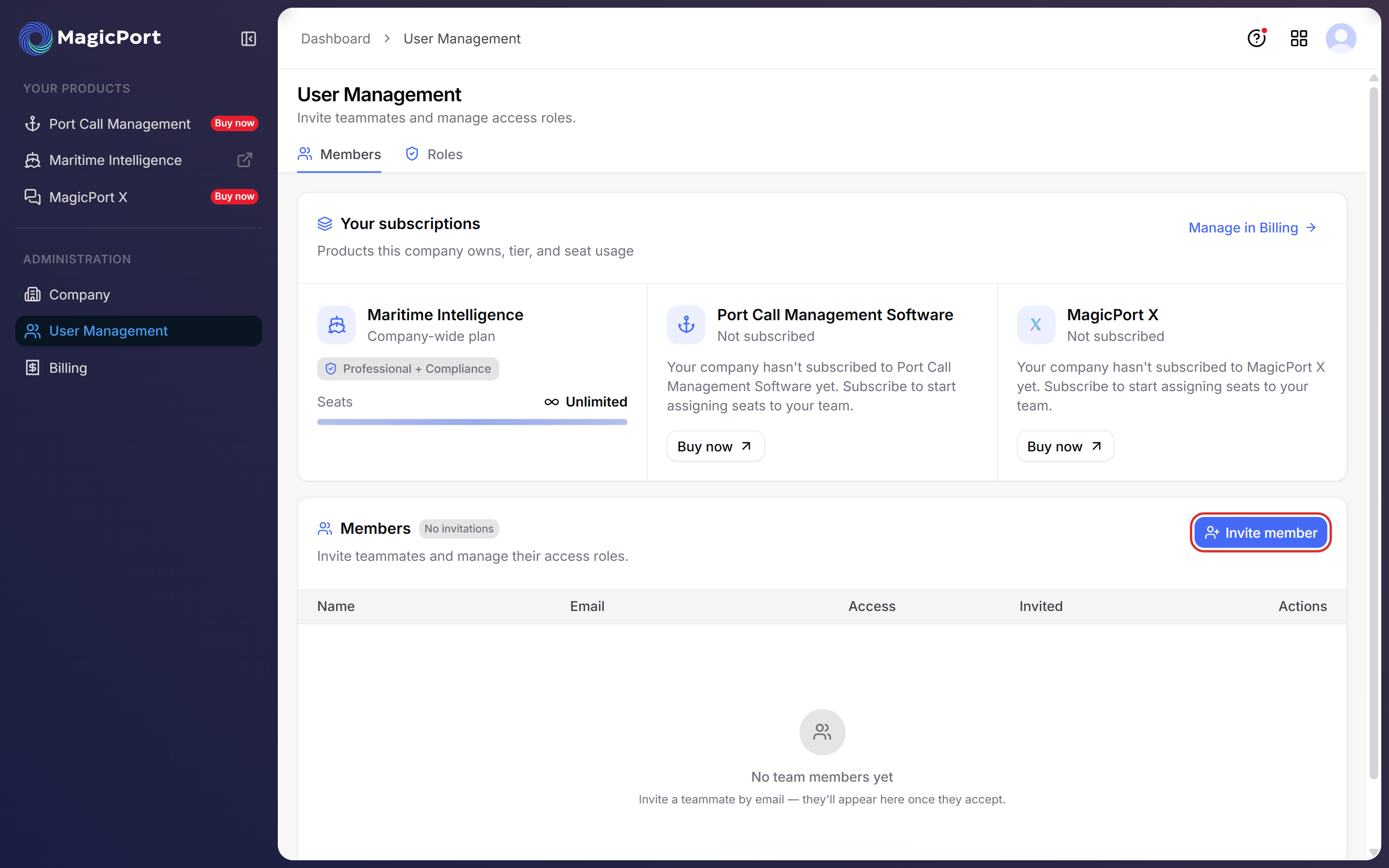Click Buy now under Port Call Management Software
The width and height of the screenshot is (1389, 868).
tap(715, 446)
